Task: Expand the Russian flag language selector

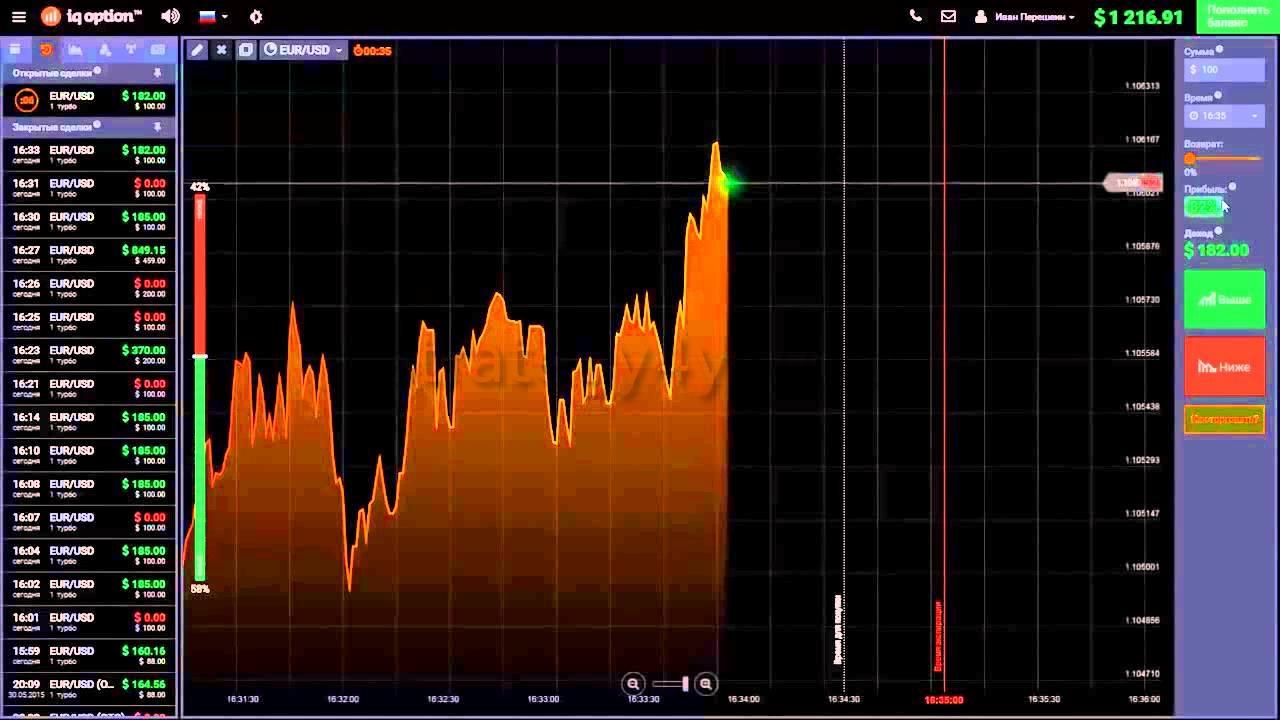Action: [213, 17]
